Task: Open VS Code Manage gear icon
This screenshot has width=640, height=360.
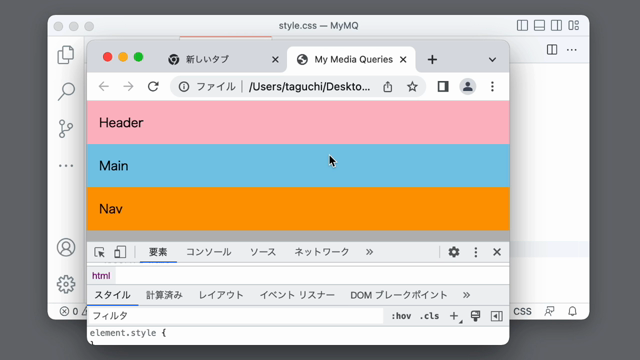Action: [66, 284]
